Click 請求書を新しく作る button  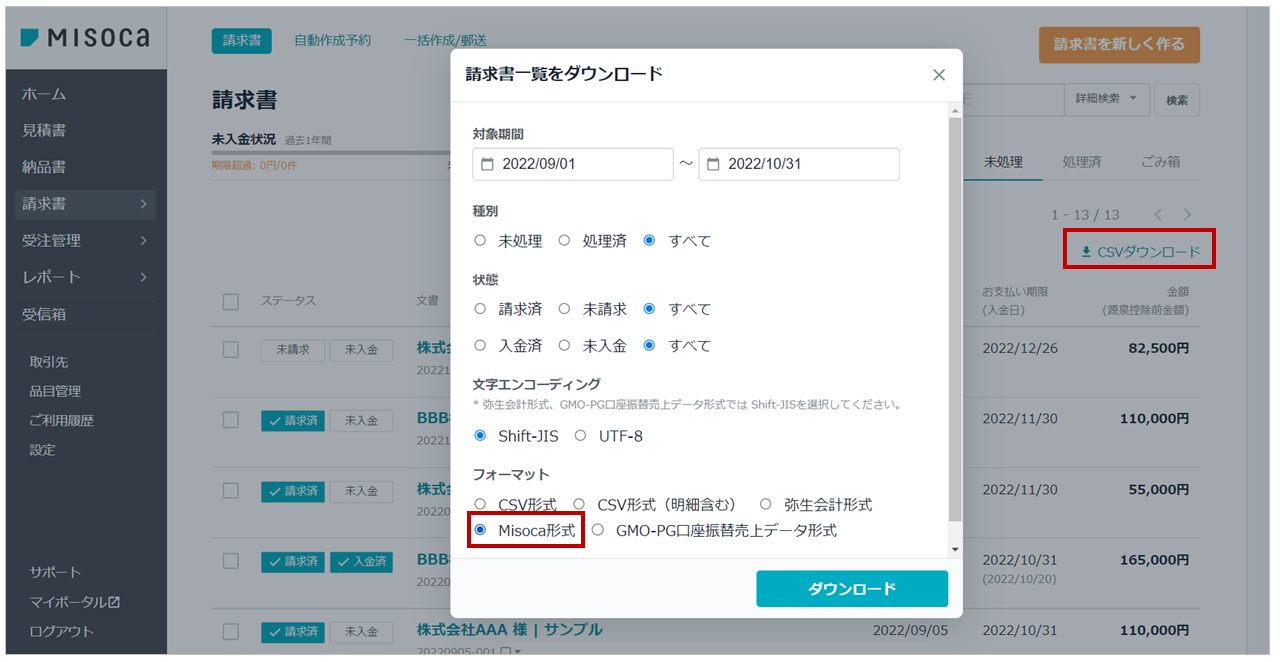click(1119, 44)
